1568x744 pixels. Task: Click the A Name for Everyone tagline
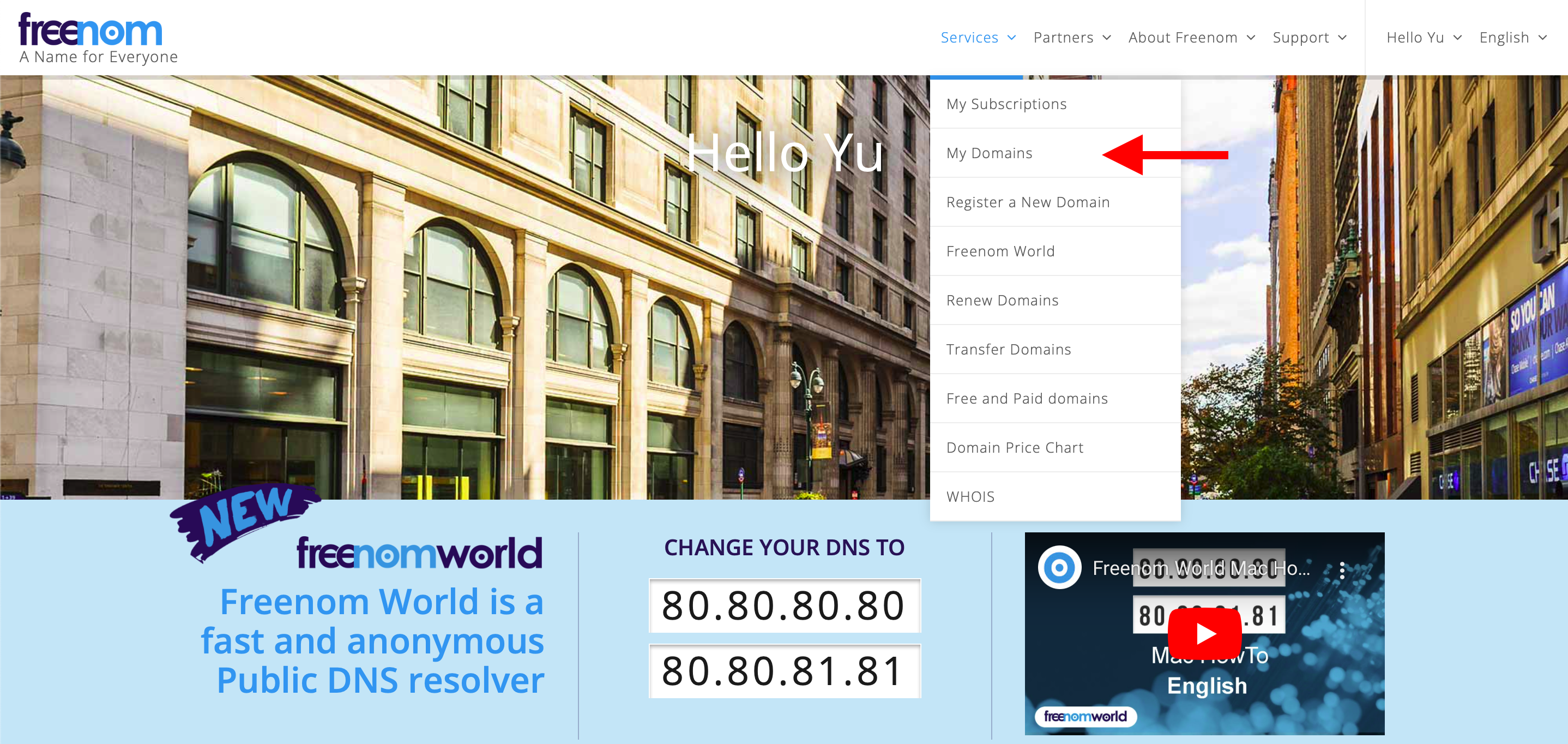point(98,57)
